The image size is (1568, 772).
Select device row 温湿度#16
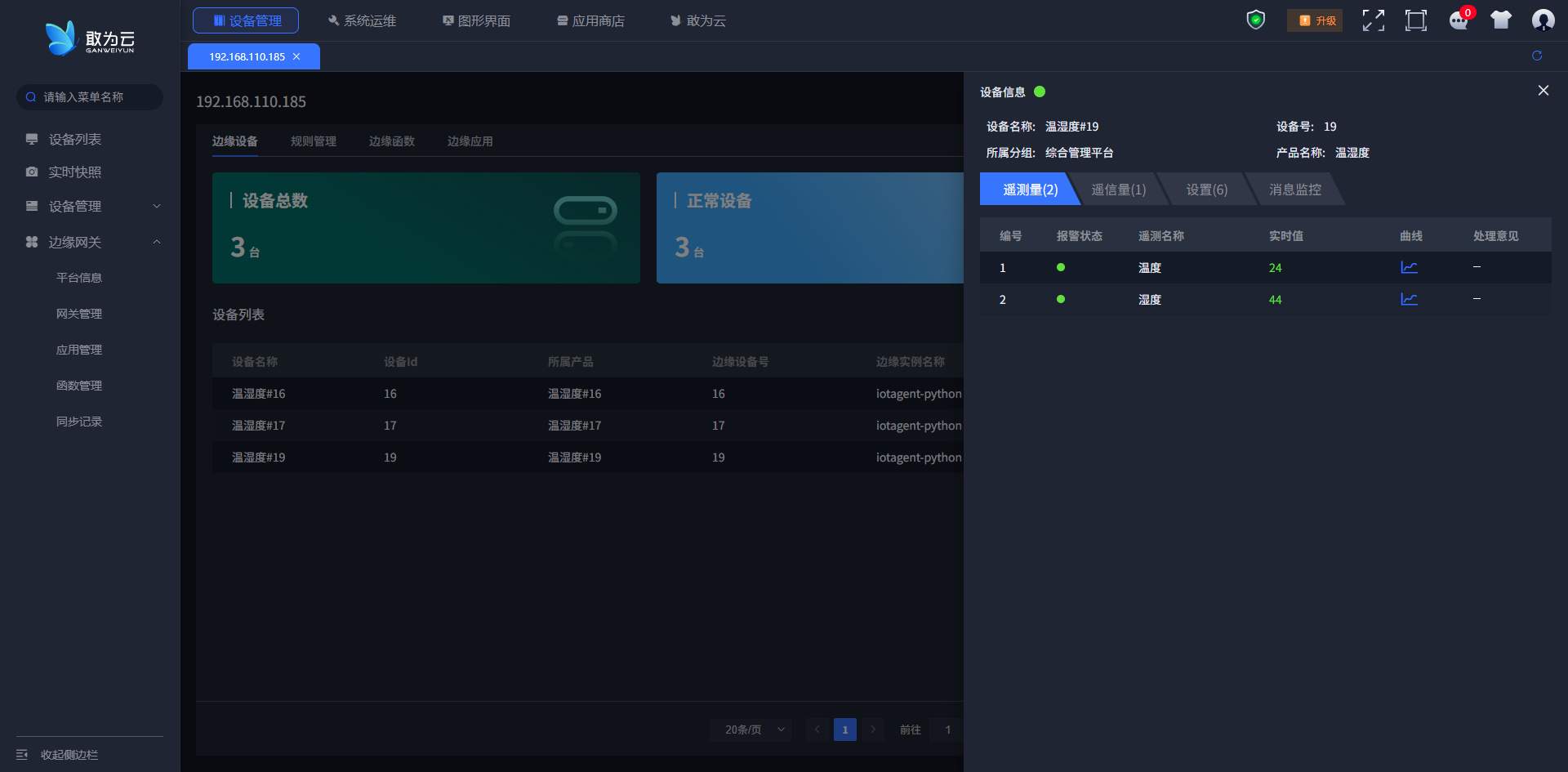click(x=588, y=394)
